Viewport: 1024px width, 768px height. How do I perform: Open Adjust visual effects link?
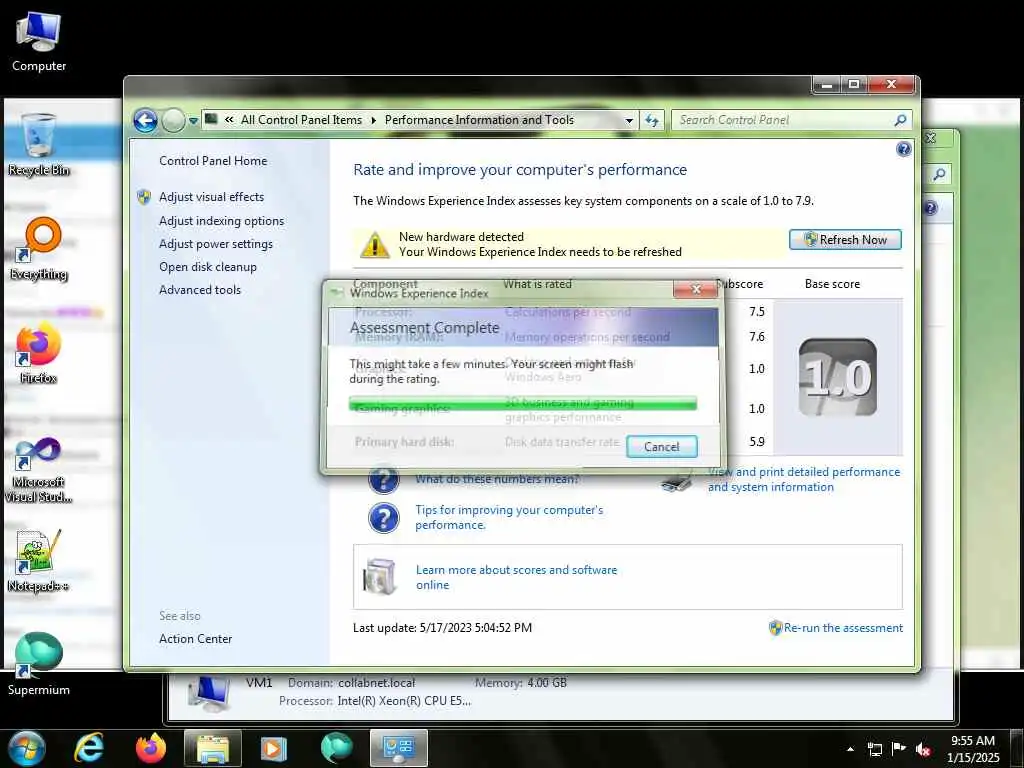point(212,197)
